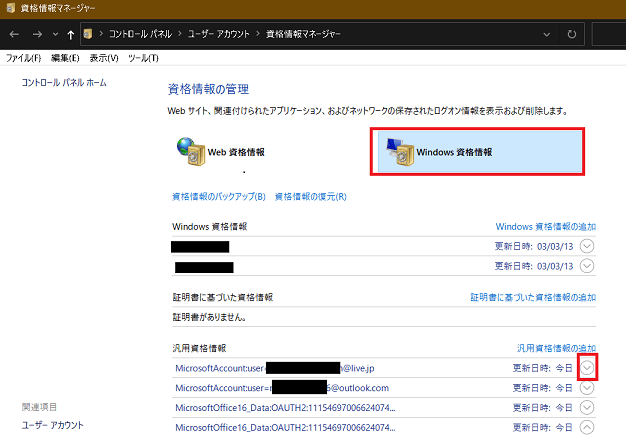Open コントロール パネル ホーム link
This screenshot has height=444, width=626.
(x=64, y=83)
